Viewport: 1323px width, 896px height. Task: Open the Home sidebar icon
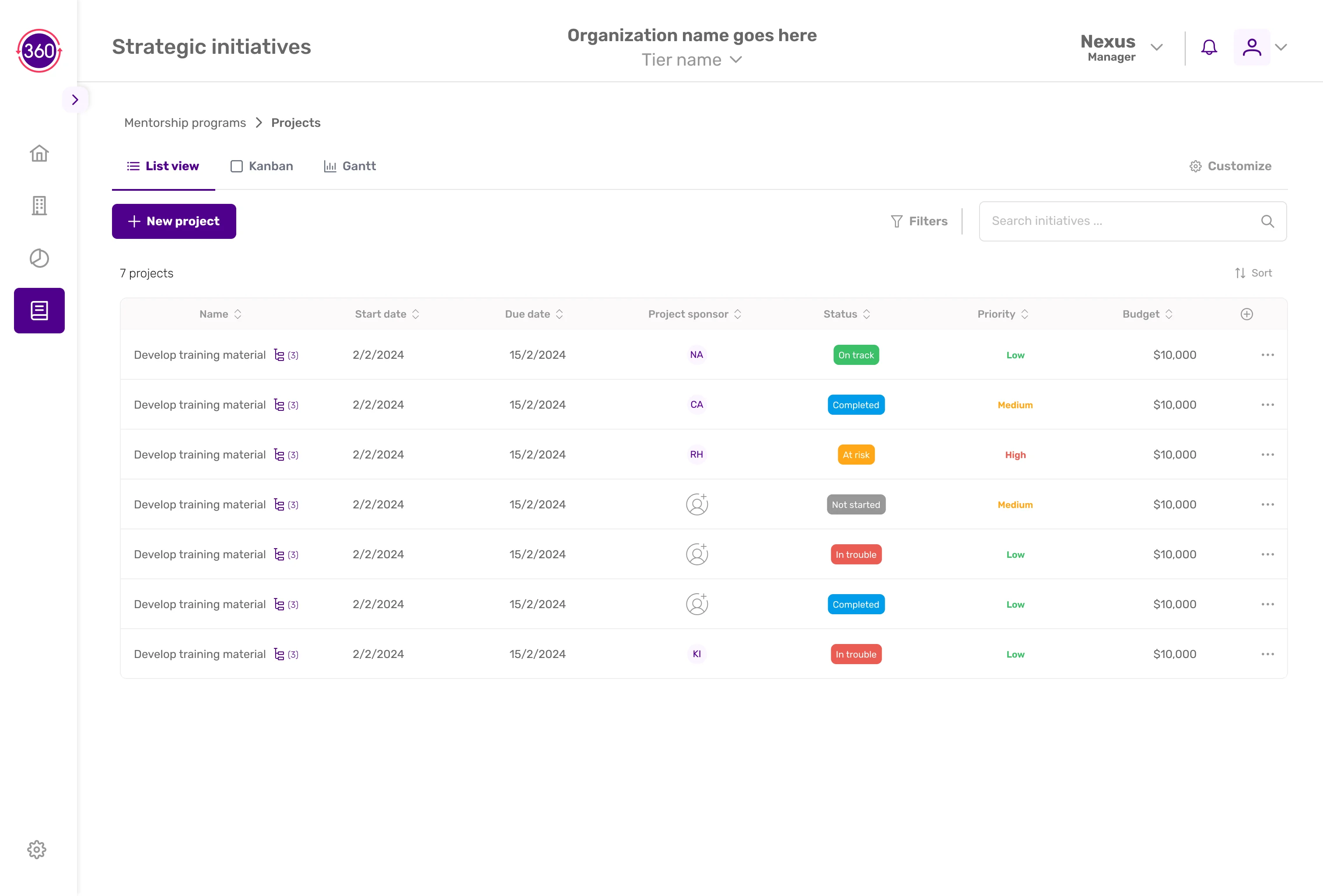tap(38, 153)
